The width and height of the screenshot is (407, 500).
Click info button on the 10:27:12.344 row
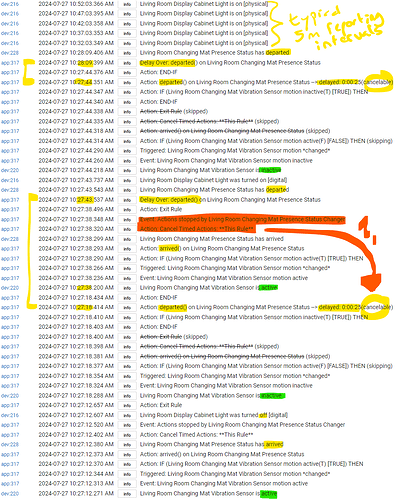coord(127,474)
